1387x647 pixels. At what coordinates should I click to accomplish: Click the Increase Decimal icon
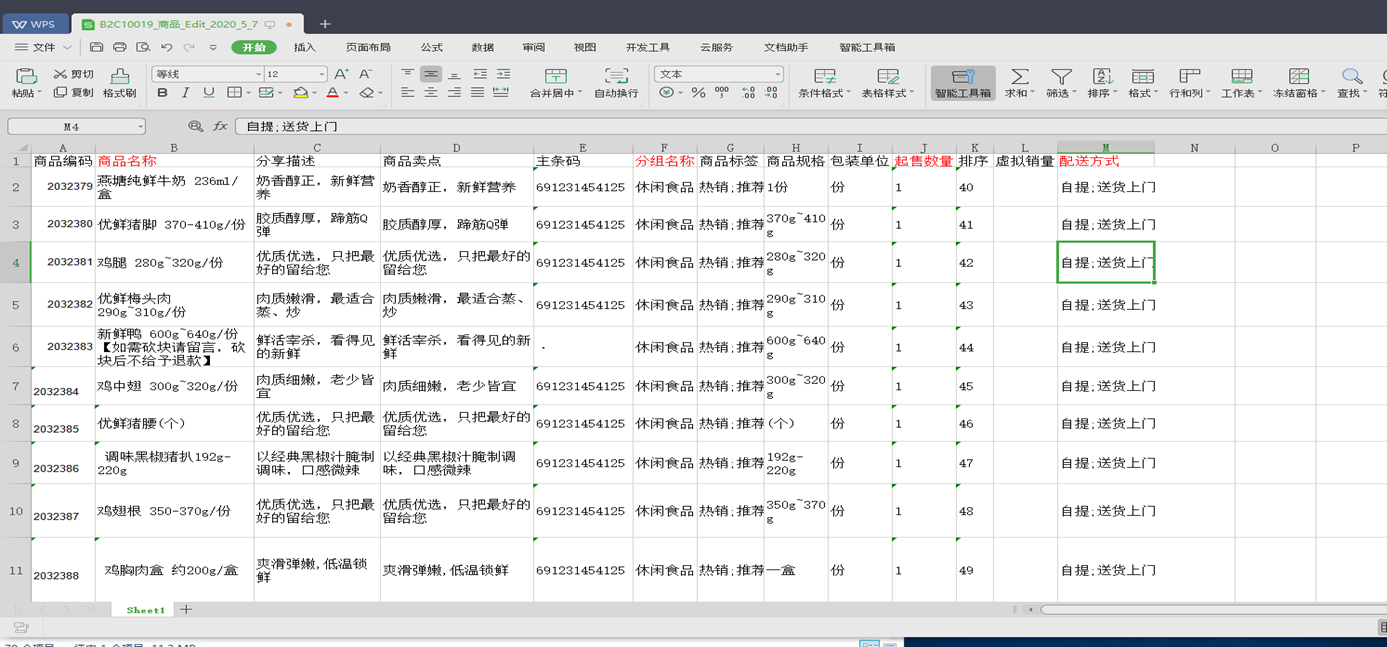coord(748,93)
